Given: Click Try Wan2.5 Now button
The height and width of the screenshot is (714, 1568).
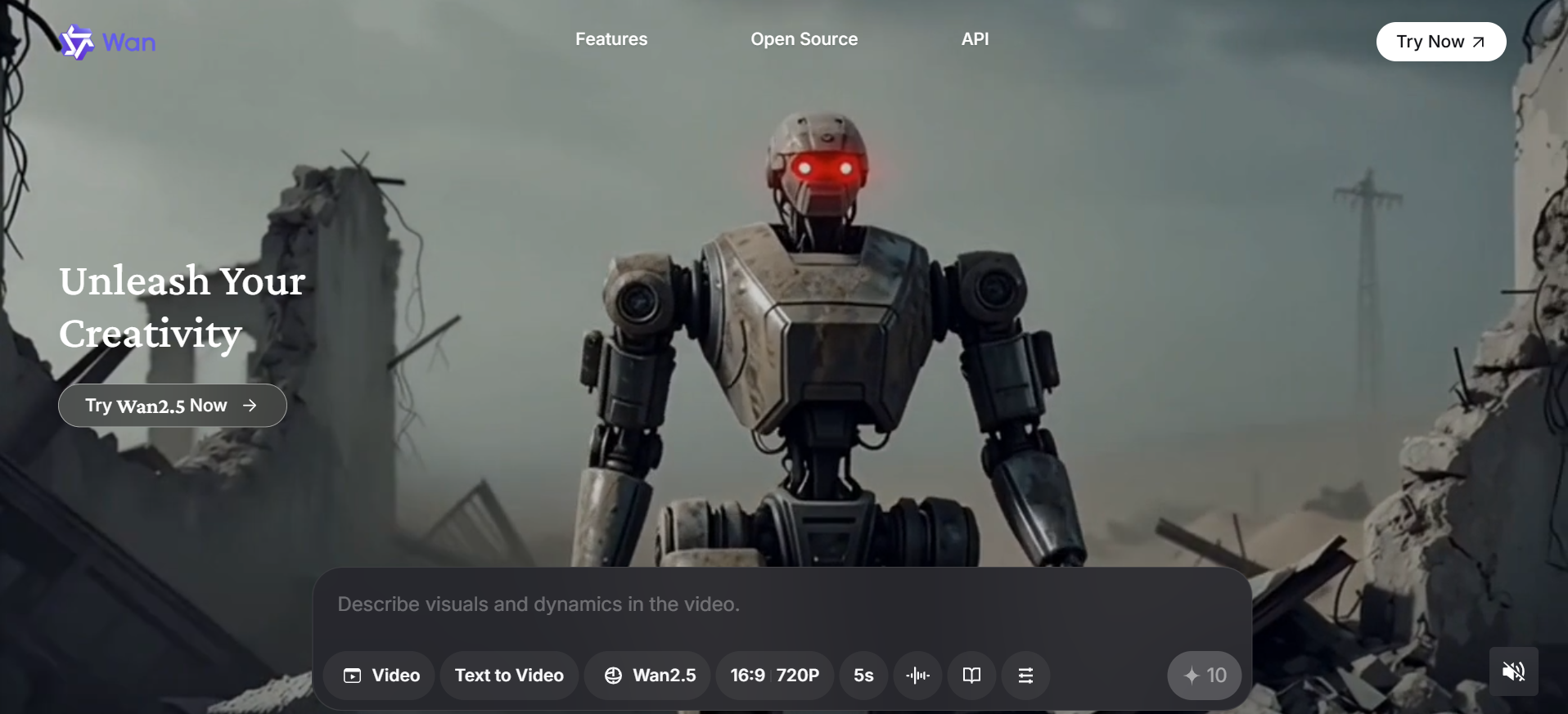Looking at the screenshot, I should pos(173,406).
